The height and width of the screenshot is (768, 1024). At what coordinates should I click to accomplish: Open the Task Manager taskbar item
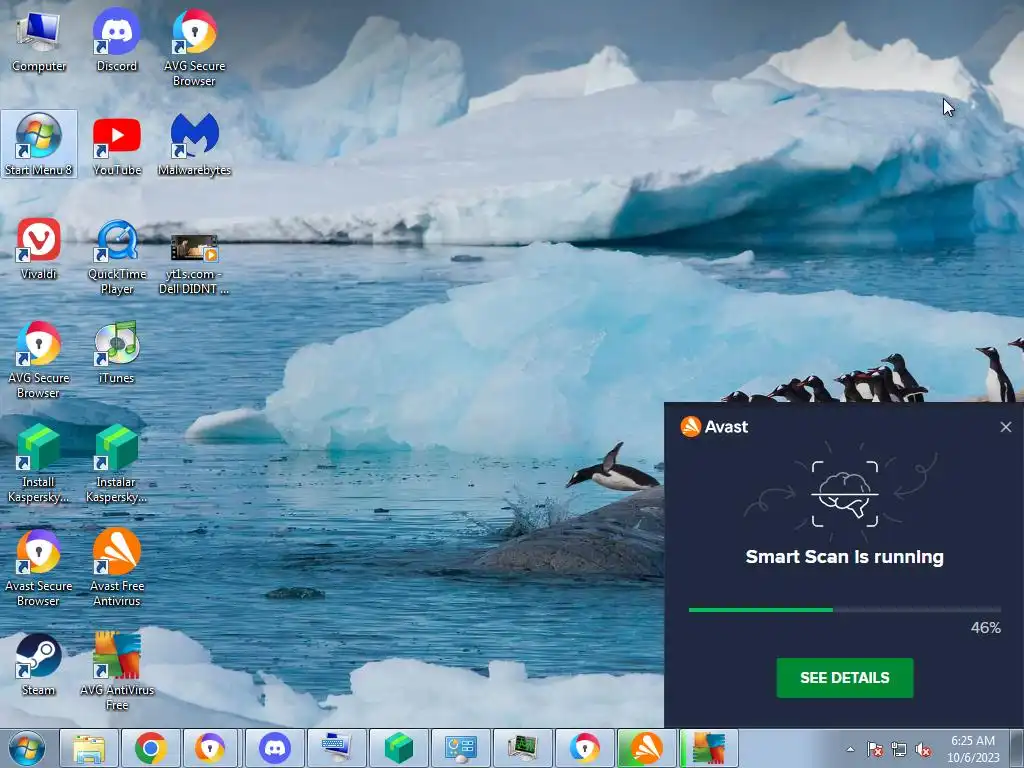pyautogui.click(x=522, y=748)
